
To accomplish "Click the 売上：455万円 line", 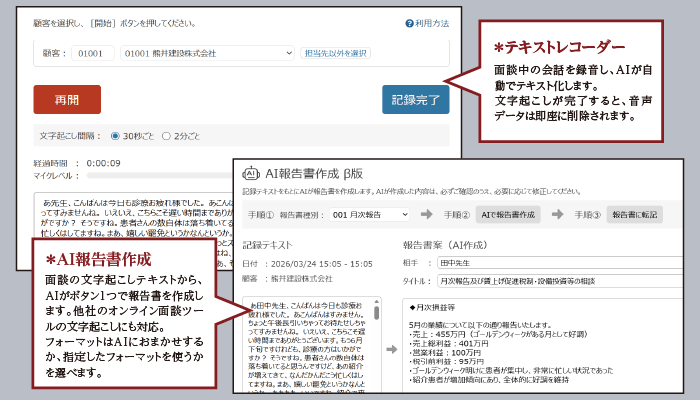I will point(498,334).
